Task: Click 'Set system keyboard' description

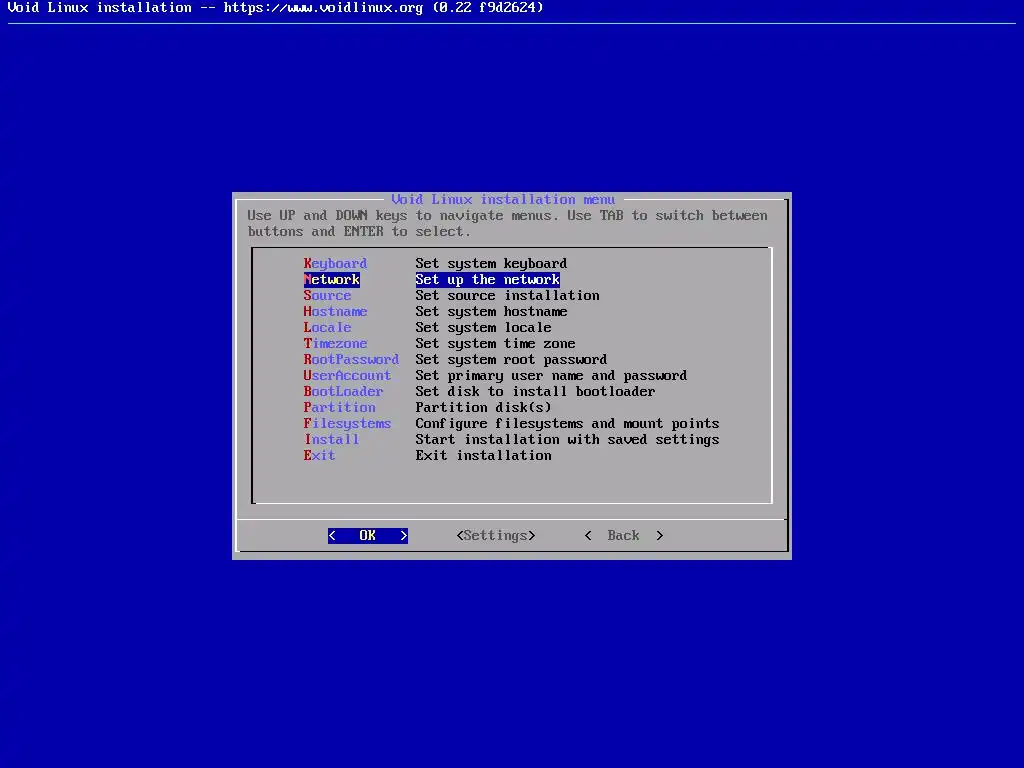Action: [x=491, y=263]
